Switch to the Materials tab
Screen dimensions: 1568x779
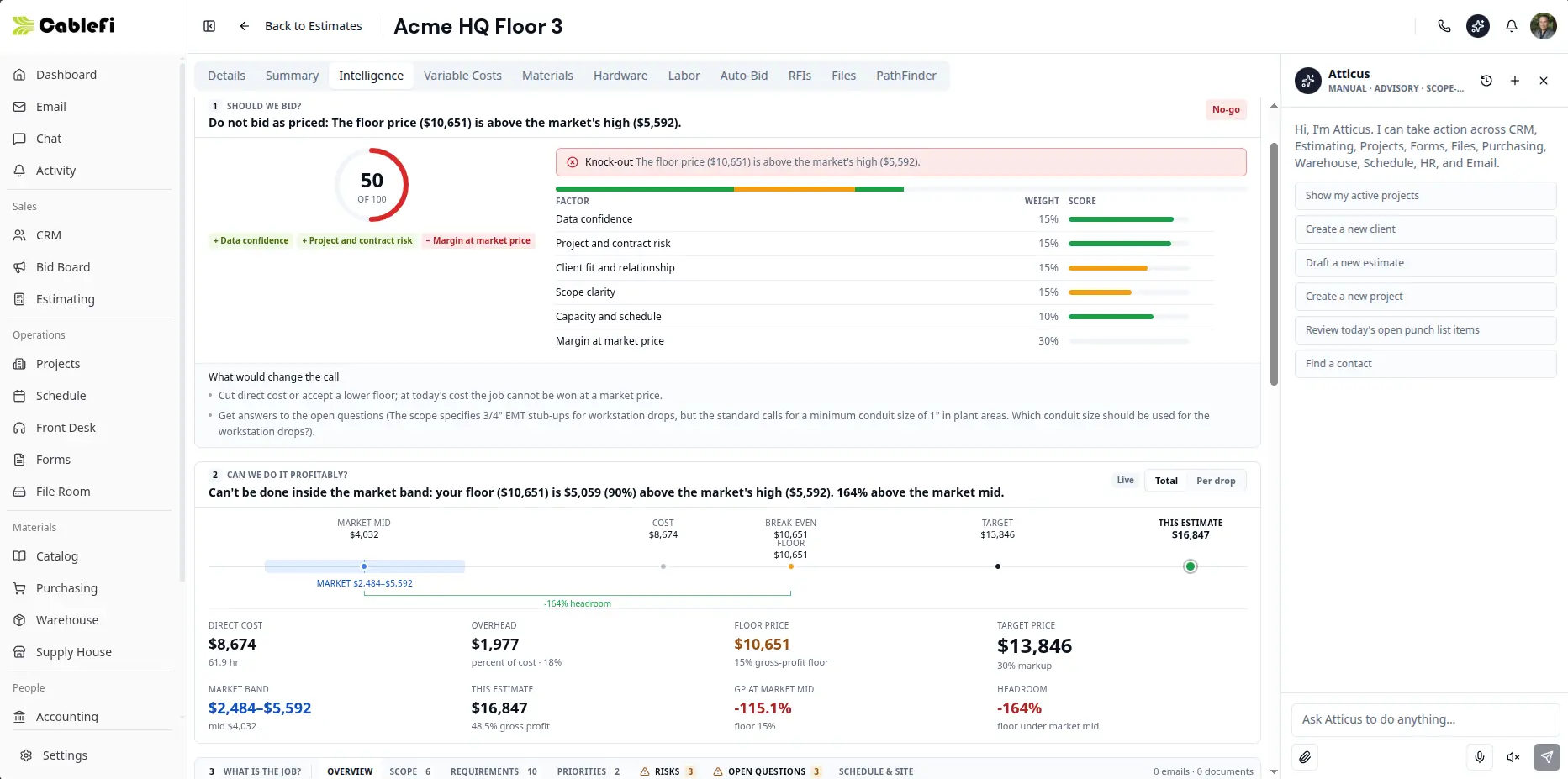(547, 76)
